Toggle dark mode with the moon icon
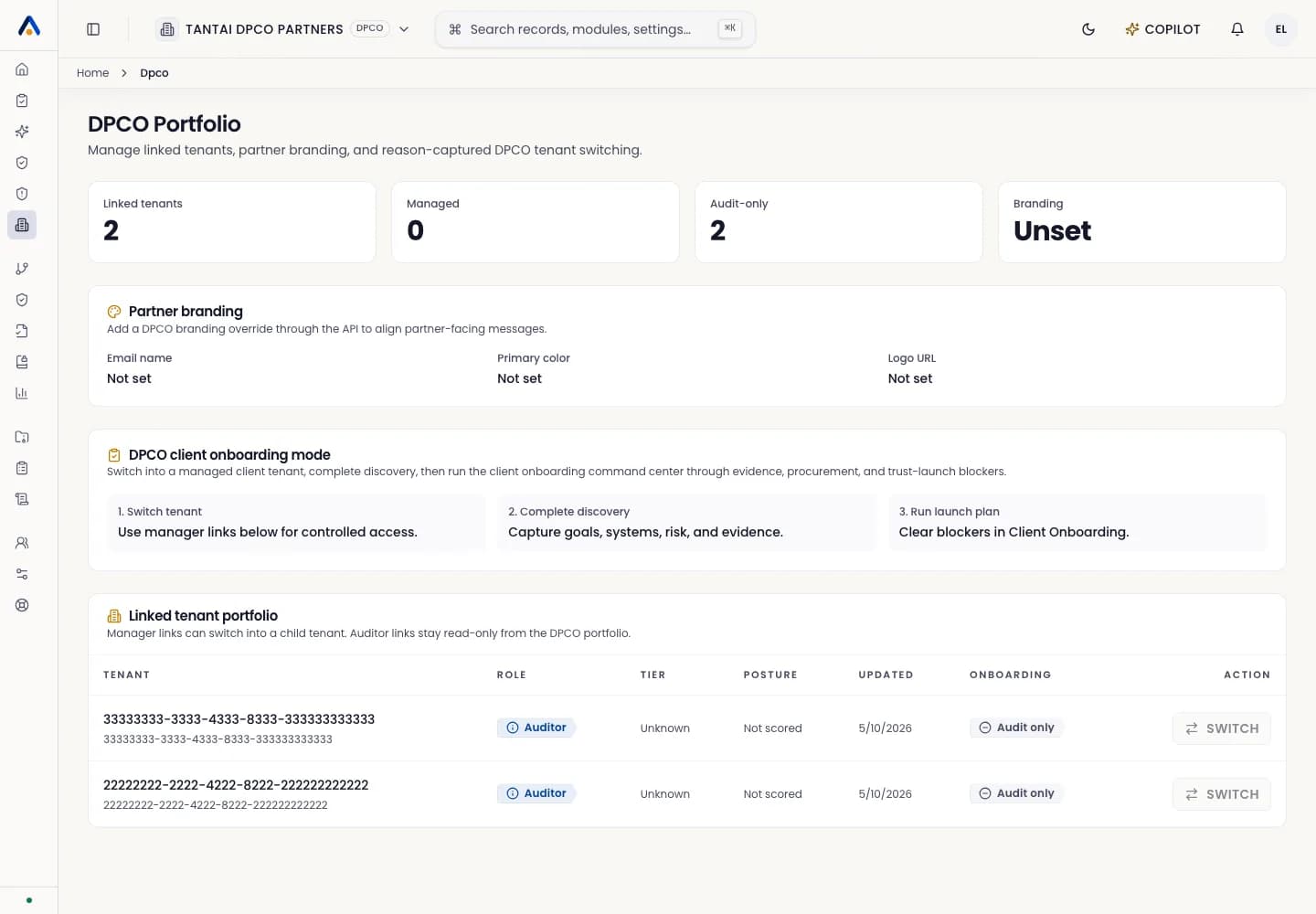Screen dimensions: 1316x914 [x=1088, y=29]
